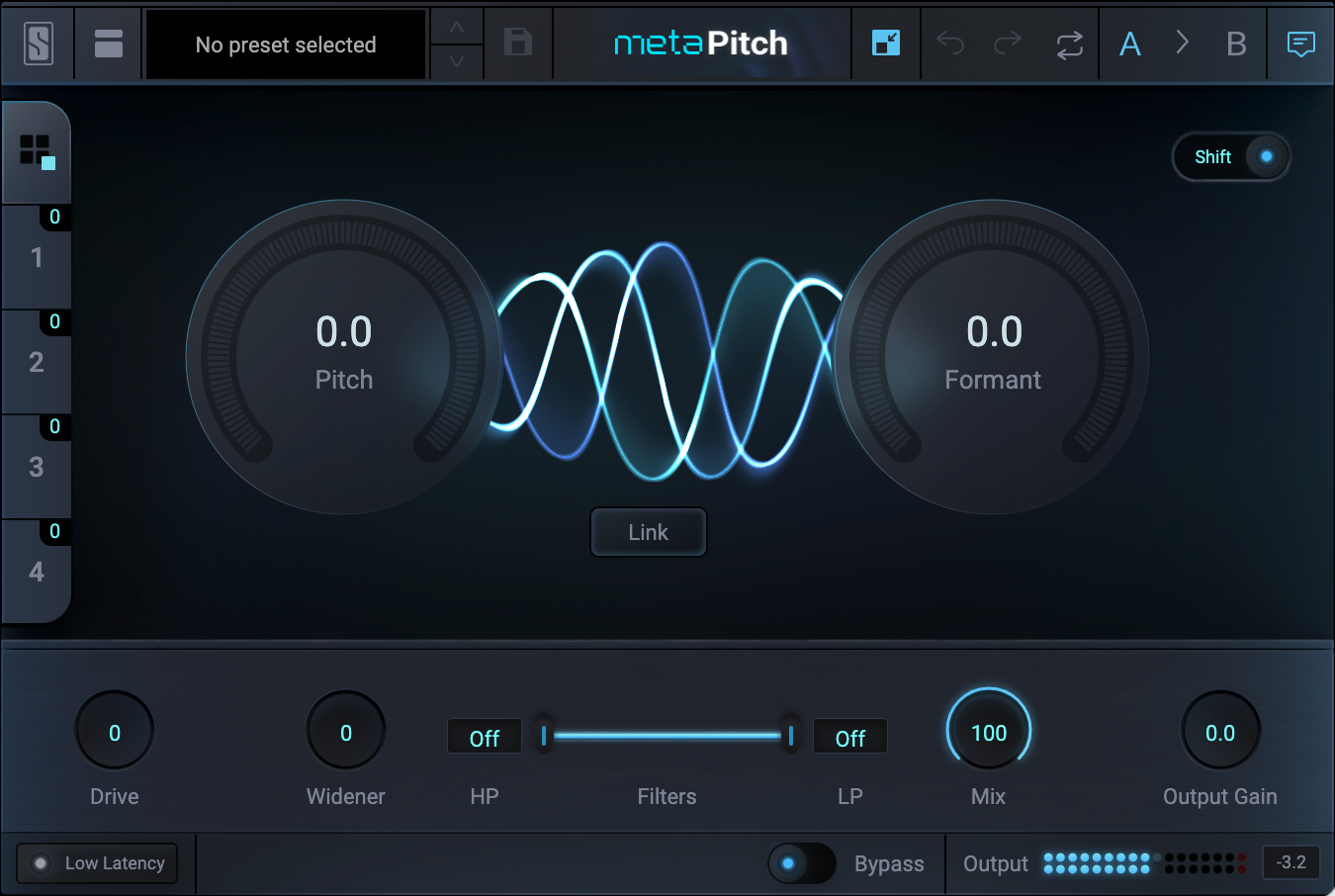Select the A comparison state
The height and width of the screenshot is (896, 1335).
pyautogui.click(x=1130, y=44)
